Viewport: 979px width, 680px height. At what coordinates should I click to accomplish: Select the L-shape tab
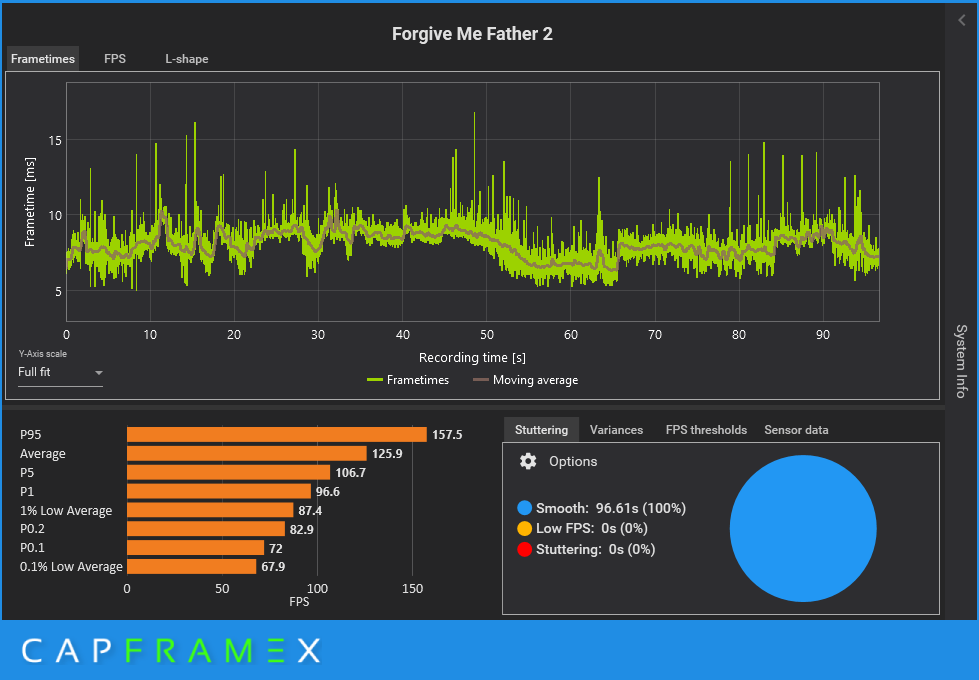[187, 59]
